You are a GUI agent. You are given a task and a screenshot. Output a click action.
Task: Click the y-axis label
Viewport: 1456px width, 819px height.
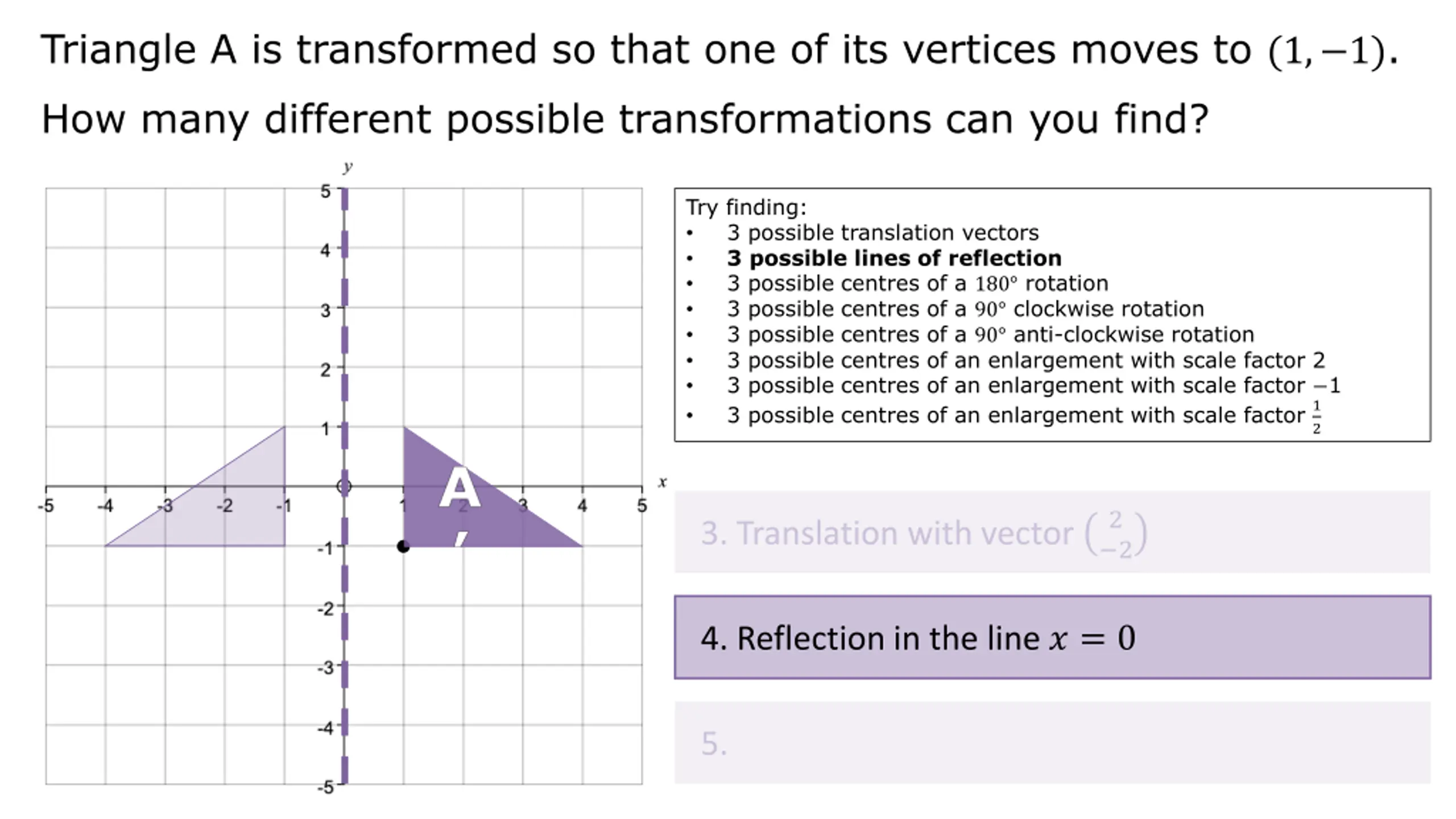(x=348, y=166)
